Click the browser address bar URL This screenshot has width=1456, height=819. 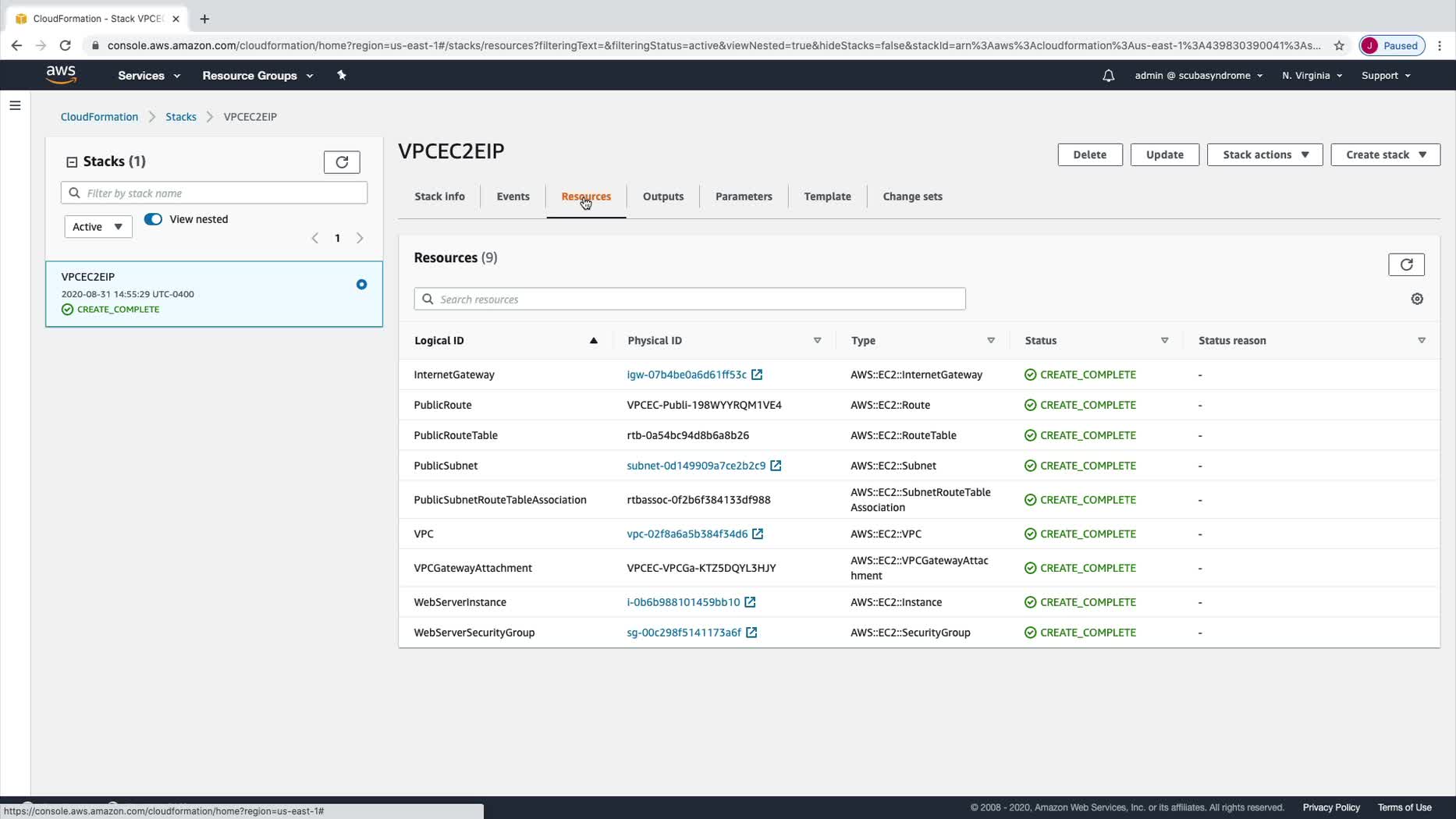(714, 45)
